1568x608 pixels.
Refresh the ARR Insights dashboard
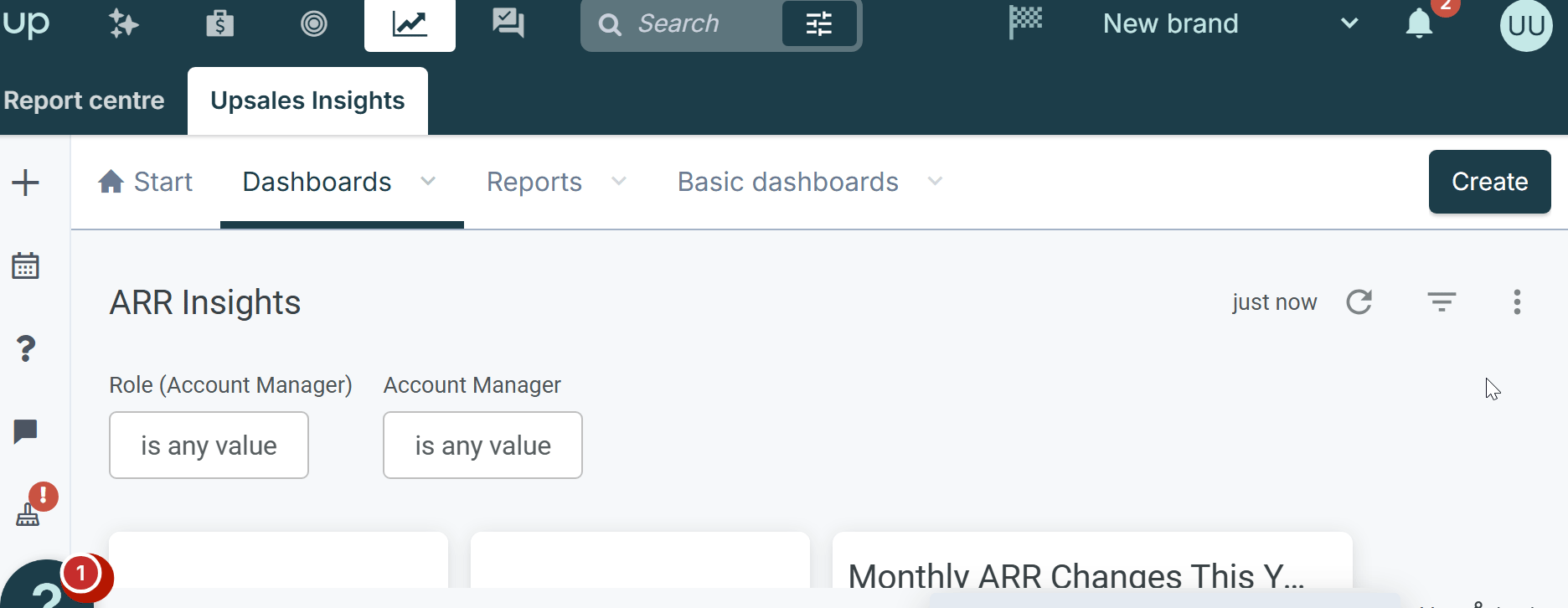pos(1359,301)
